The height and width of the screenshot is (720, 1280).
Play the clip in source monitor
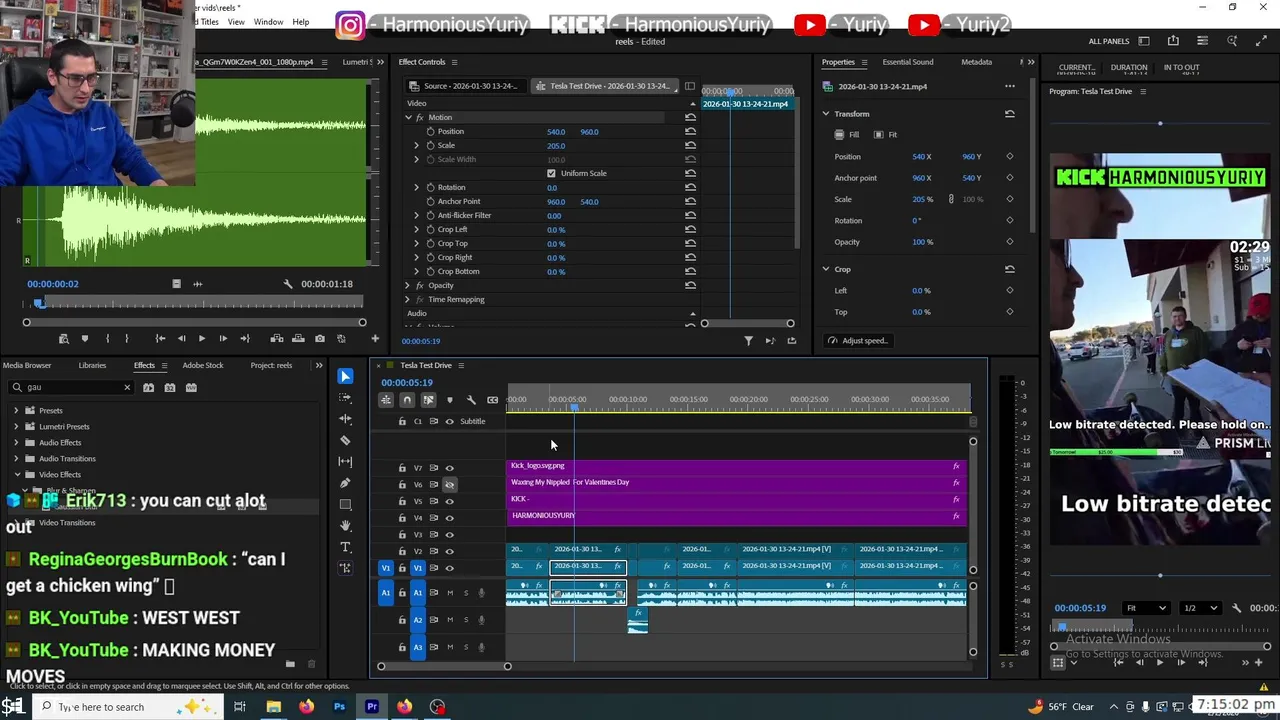pyautogui.click(x=202, y=339)
